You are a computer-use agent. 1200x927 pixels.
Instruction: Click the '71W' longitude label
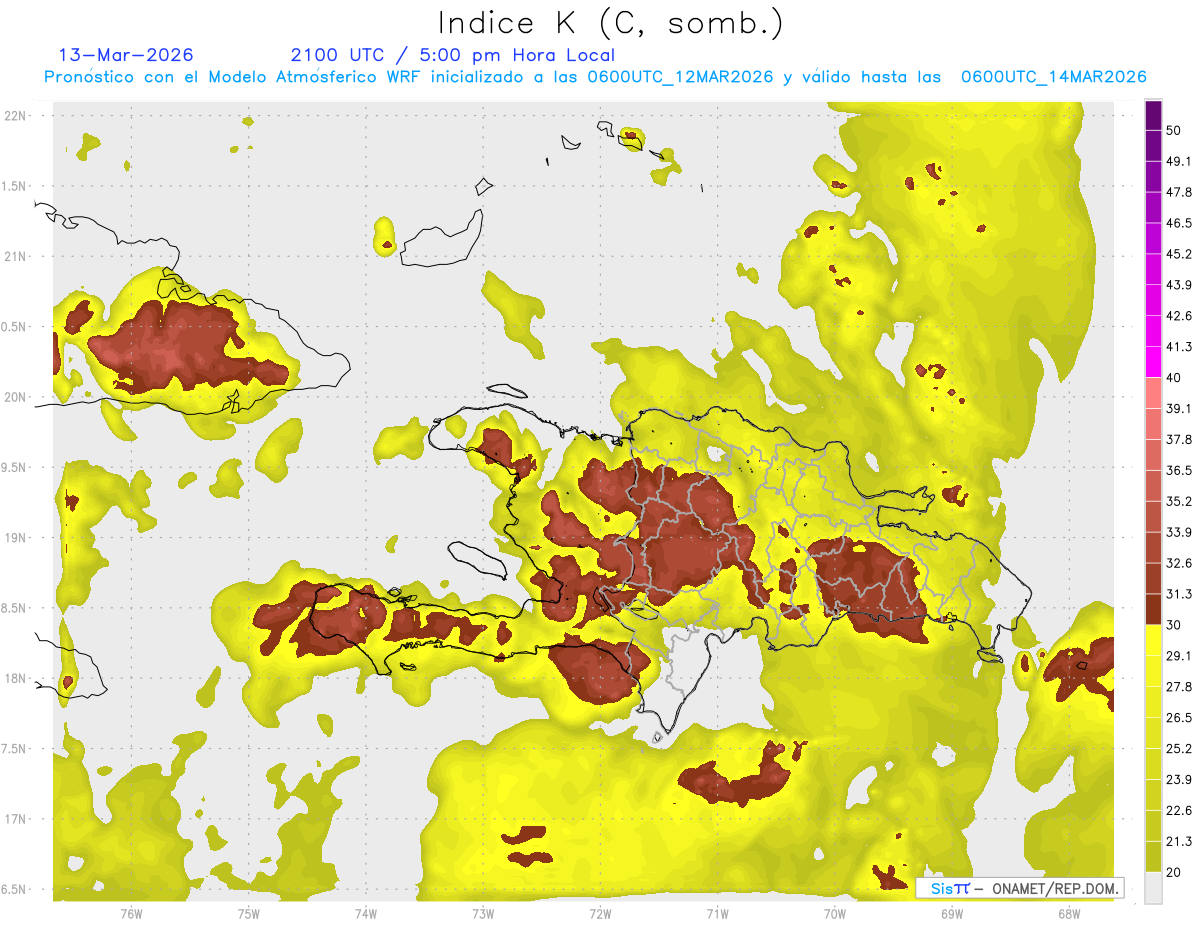(x=717, y=914)
